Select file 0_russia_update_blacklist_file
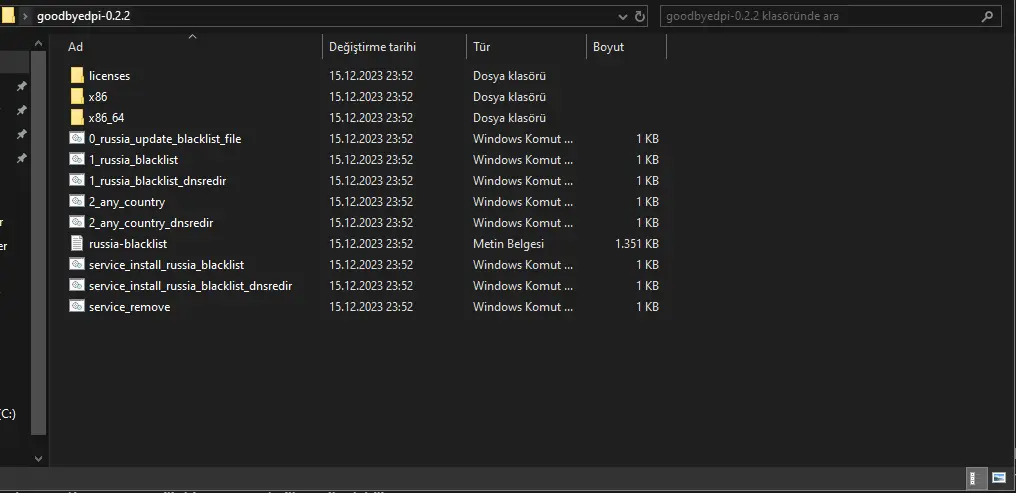The width and height of the screenshot is (1016, 493). point(165,139)
